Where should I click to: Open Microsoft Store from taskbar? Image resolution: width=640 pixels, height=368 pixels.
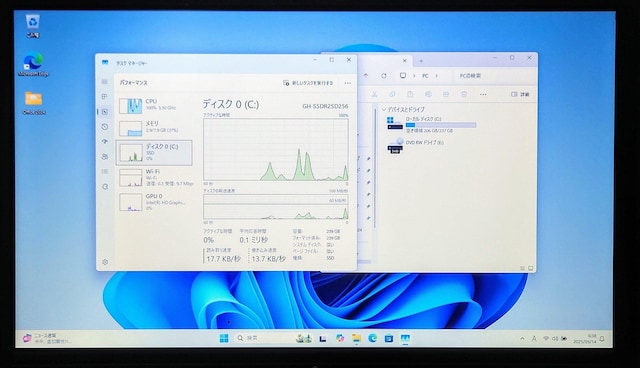tap(389, 338)
